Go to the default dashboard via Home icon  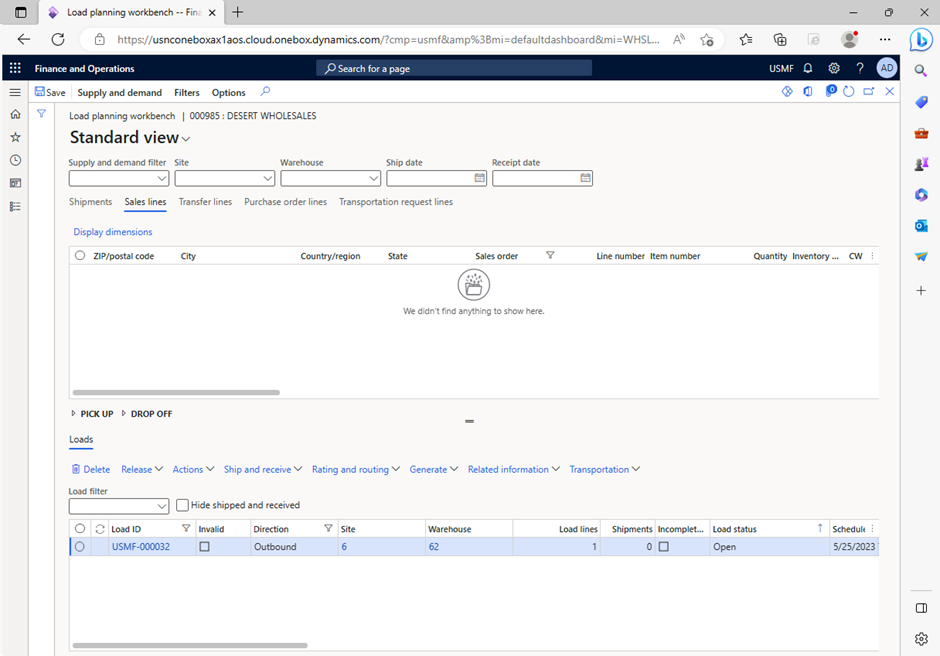[x=14, y=114]
